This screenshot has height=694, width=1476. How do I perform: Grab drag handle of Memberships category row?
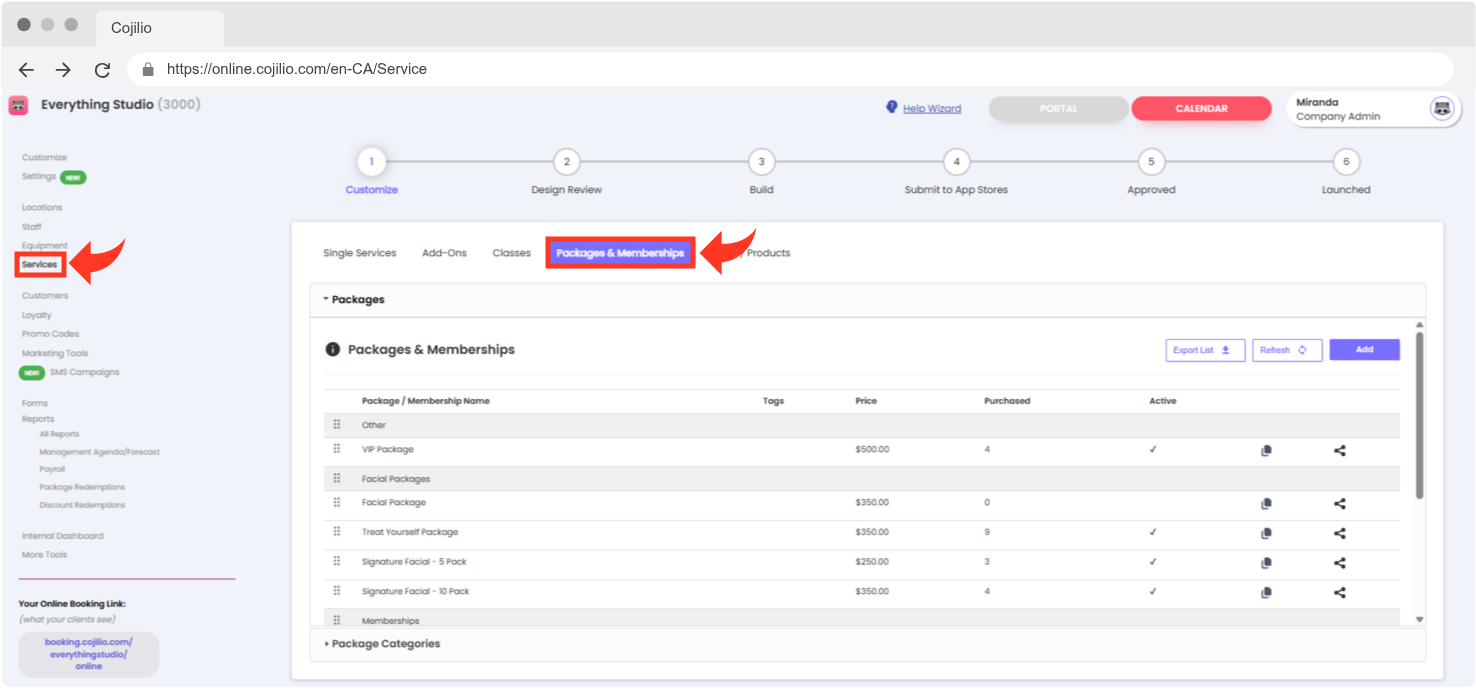(337, 620)
